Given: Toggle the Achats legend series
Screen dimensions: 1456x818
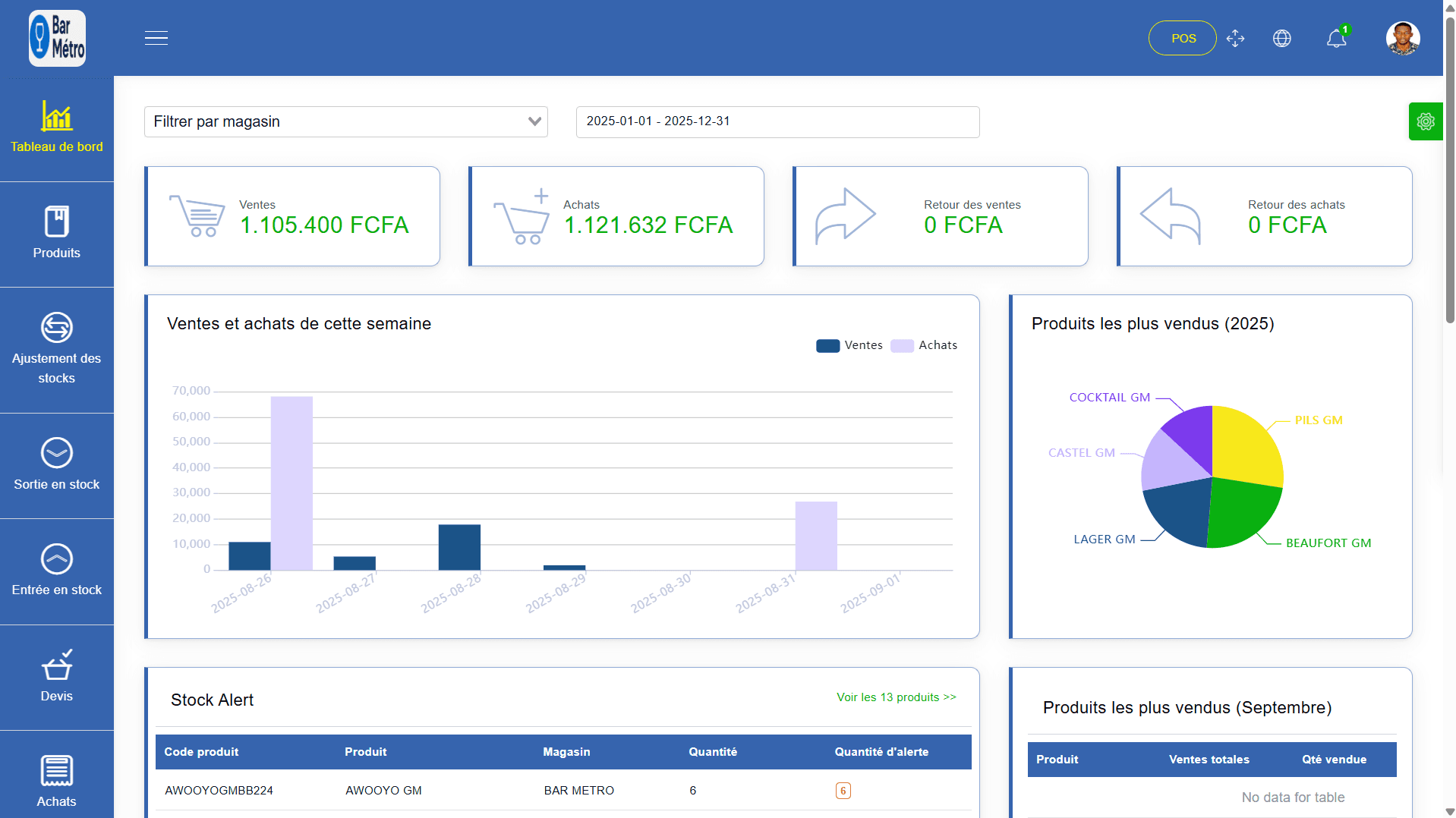Looking at the screenshot, I should click(923, 345).
